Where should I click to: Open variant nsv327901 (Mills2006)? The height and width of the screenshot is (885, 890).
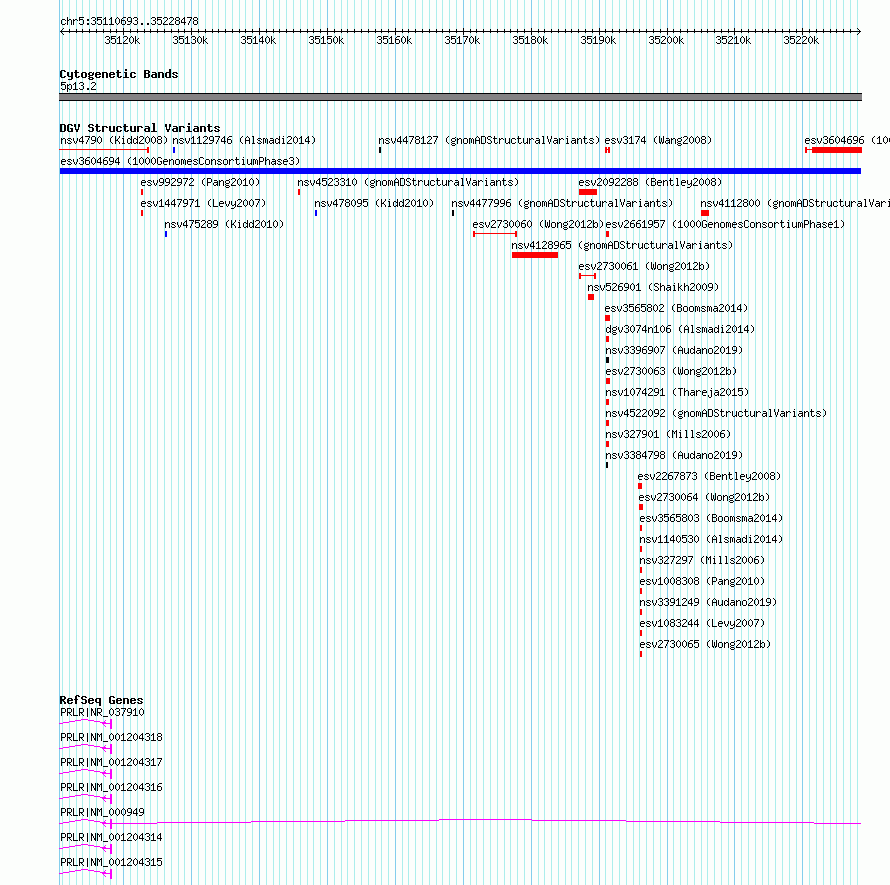pos(668,434)
